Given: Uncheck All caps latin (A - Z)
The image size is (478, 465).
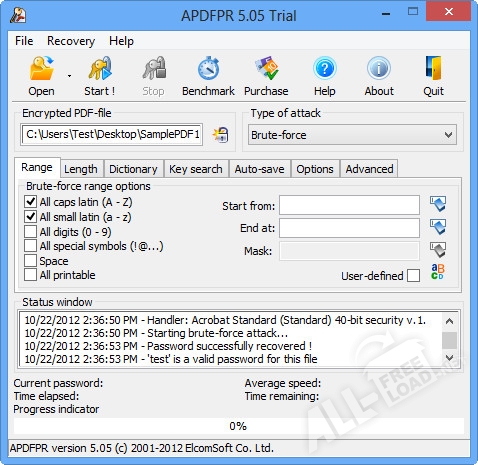Looking at the screenshot, I should (30, 201).
